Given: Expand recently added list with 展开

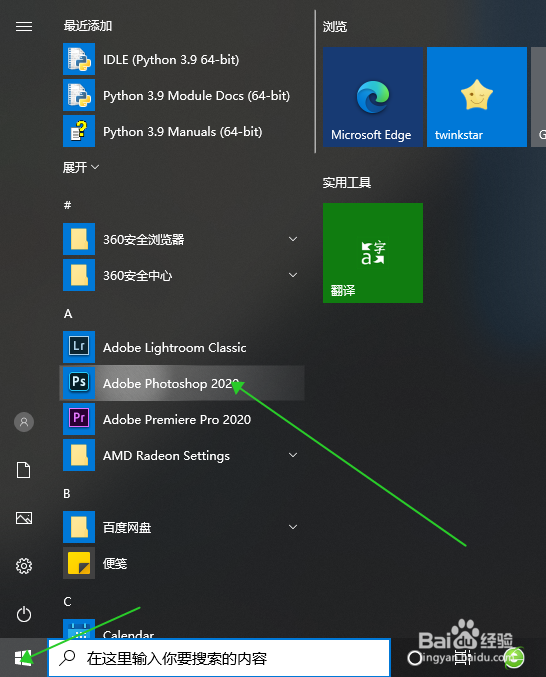Looking at the screenshot, I should pyautogui.click(x=81, y=167).
